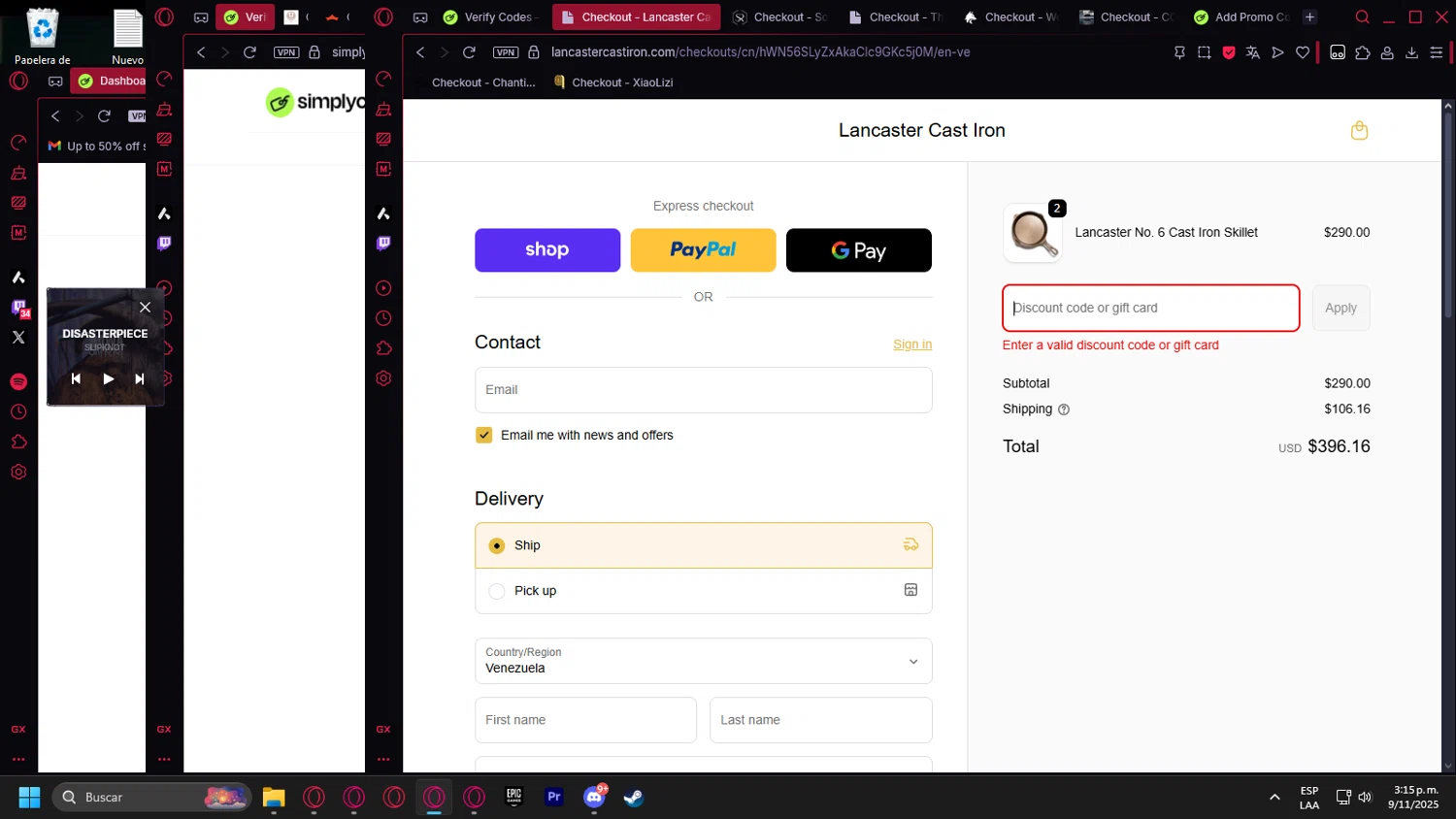Close the Disasterpiece music popup
This screenshot has width=1456, height=819.
pyautogui.click(x=145, y=307)
